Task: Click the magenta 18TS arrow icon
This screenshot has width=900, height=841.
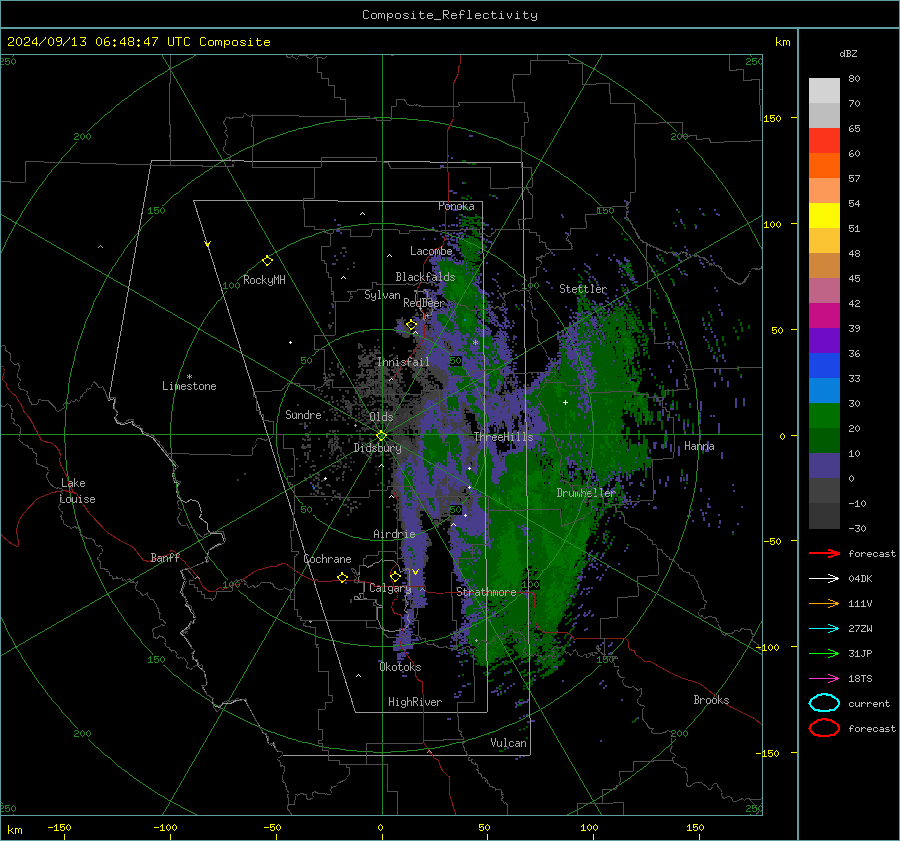Action: coord(824,679)
